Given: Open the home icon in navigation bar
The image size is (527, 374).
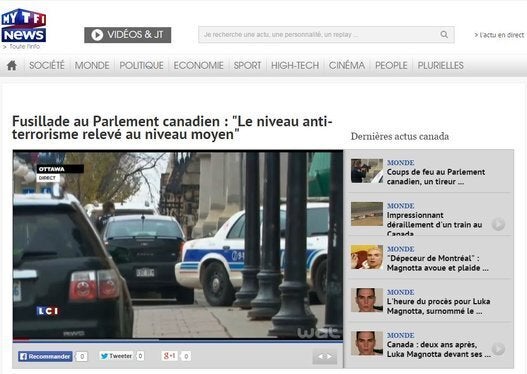Looking at the screenshot, I should click(x=12, y=65).
